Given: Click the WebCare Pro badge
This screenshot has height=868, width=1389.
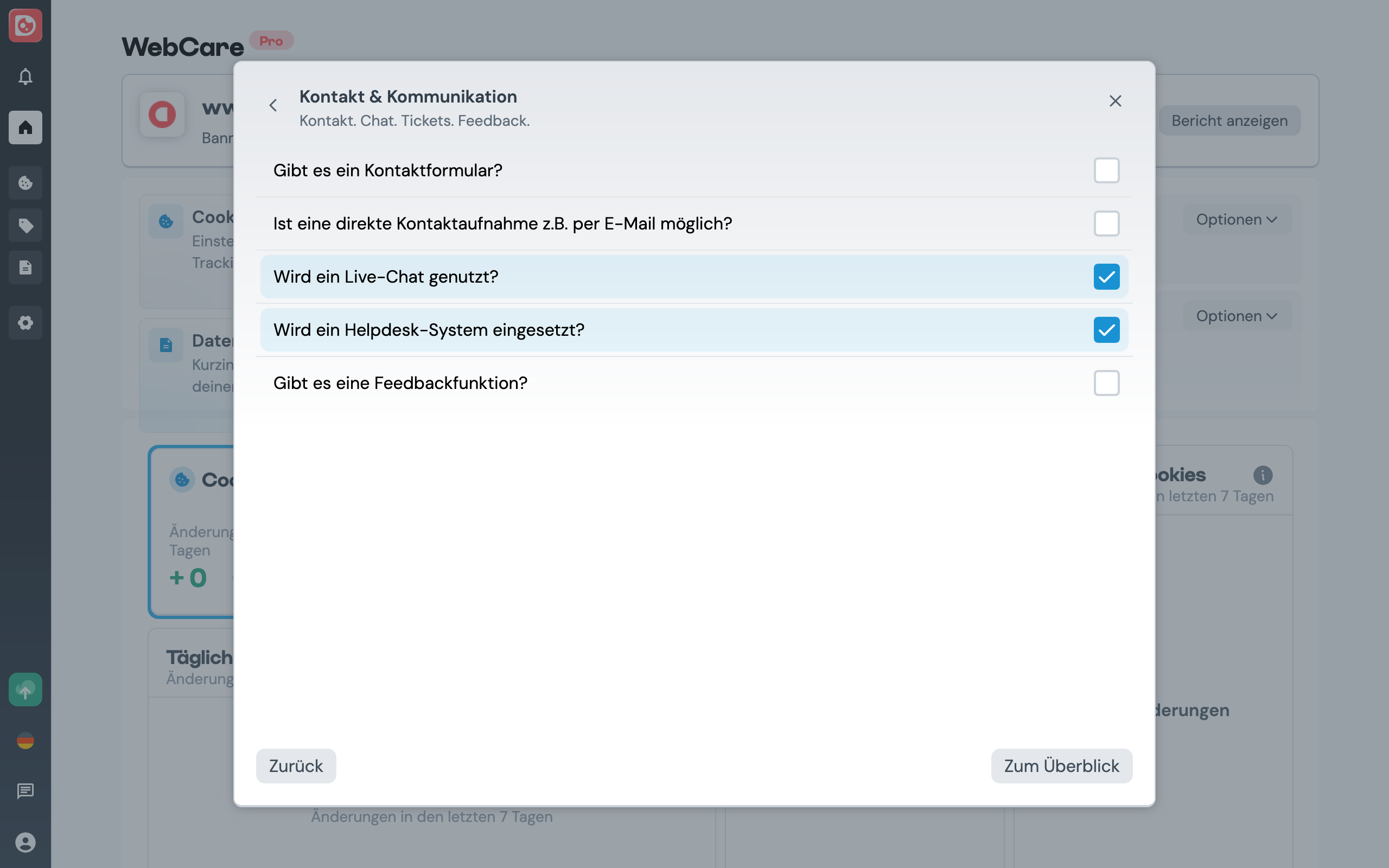Looking at the screenshot, I should [x=271, y=40].
